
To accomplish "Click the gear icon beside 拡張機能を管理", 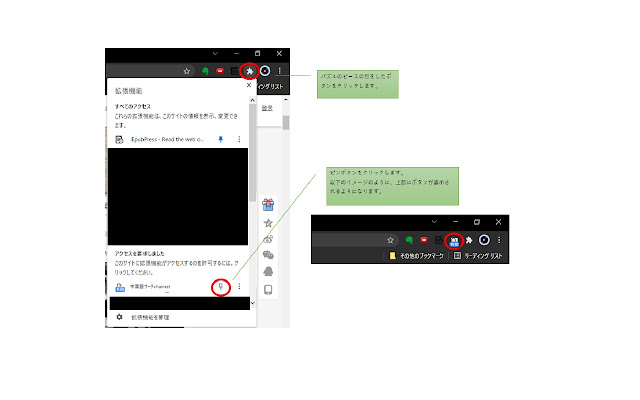I will coord(119,317).
